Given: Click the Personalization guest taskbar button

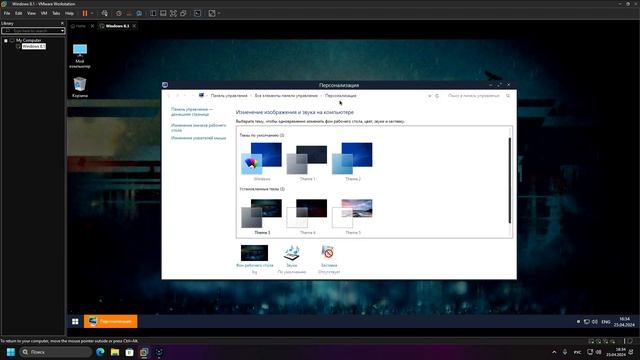Looking at the screenshot, I should tap(111, 322).
